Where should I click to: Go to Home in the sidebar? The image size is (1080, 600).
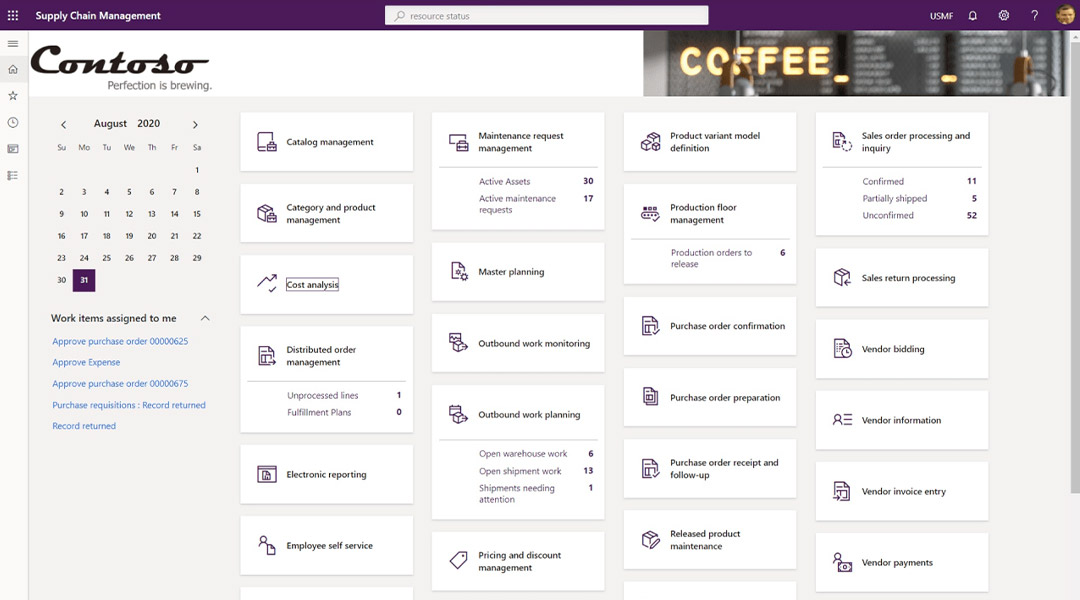[x=13, y=70]
